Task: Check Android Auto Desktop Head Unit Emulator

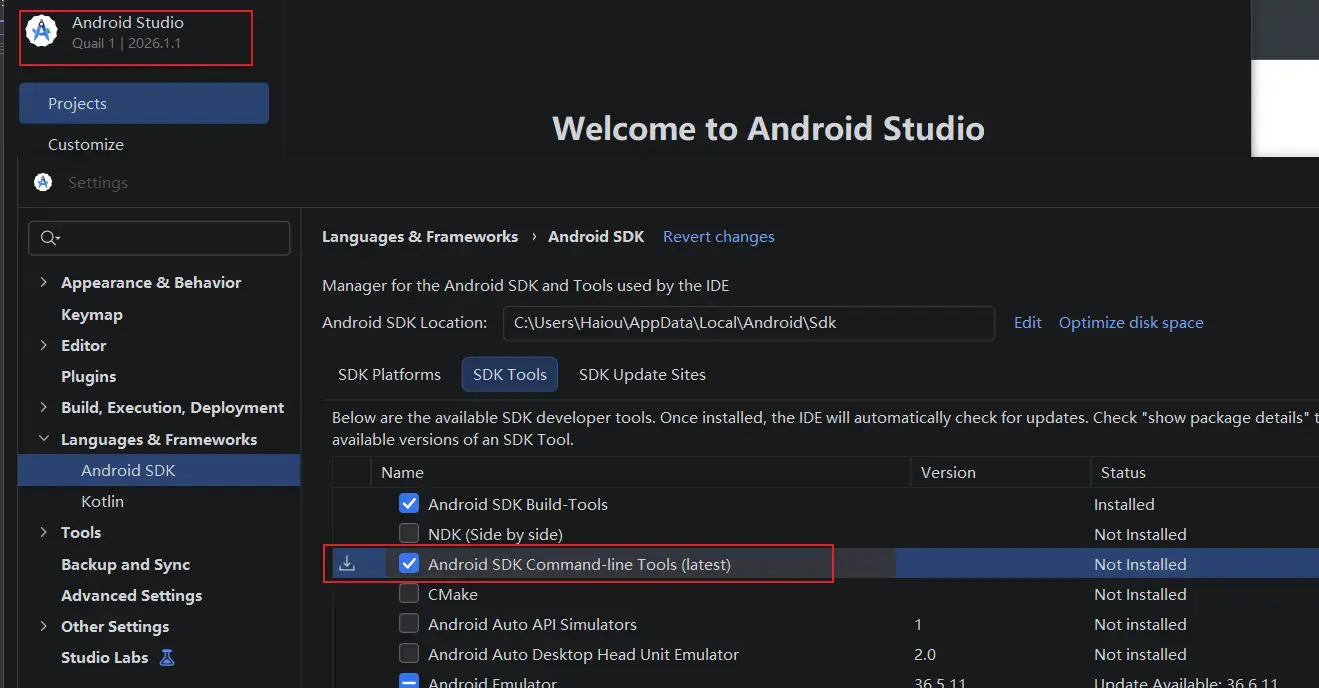Action: tap(409, 654)
